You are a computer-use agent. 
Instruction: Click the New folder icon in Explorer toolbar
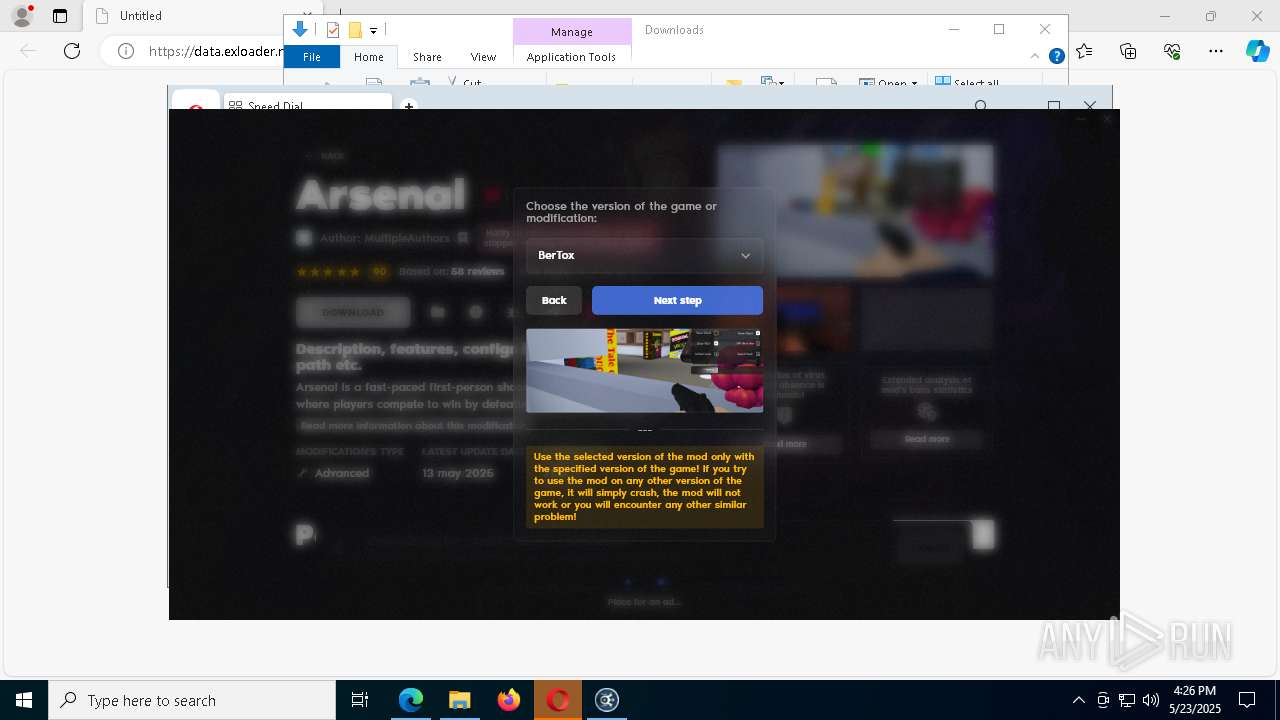[354, 30]
